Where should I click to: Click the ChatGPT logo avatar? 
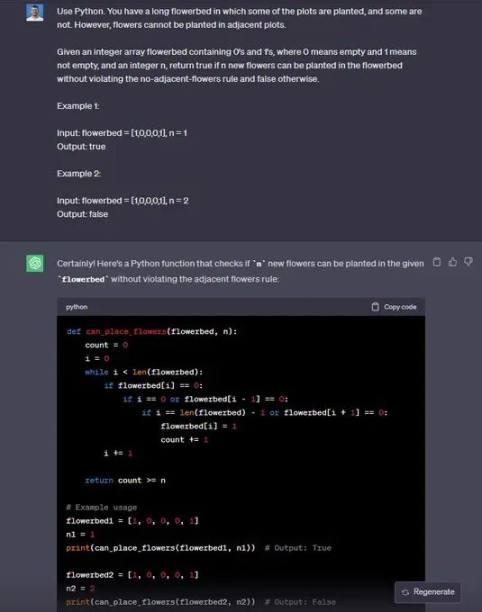tap(35, 263)
